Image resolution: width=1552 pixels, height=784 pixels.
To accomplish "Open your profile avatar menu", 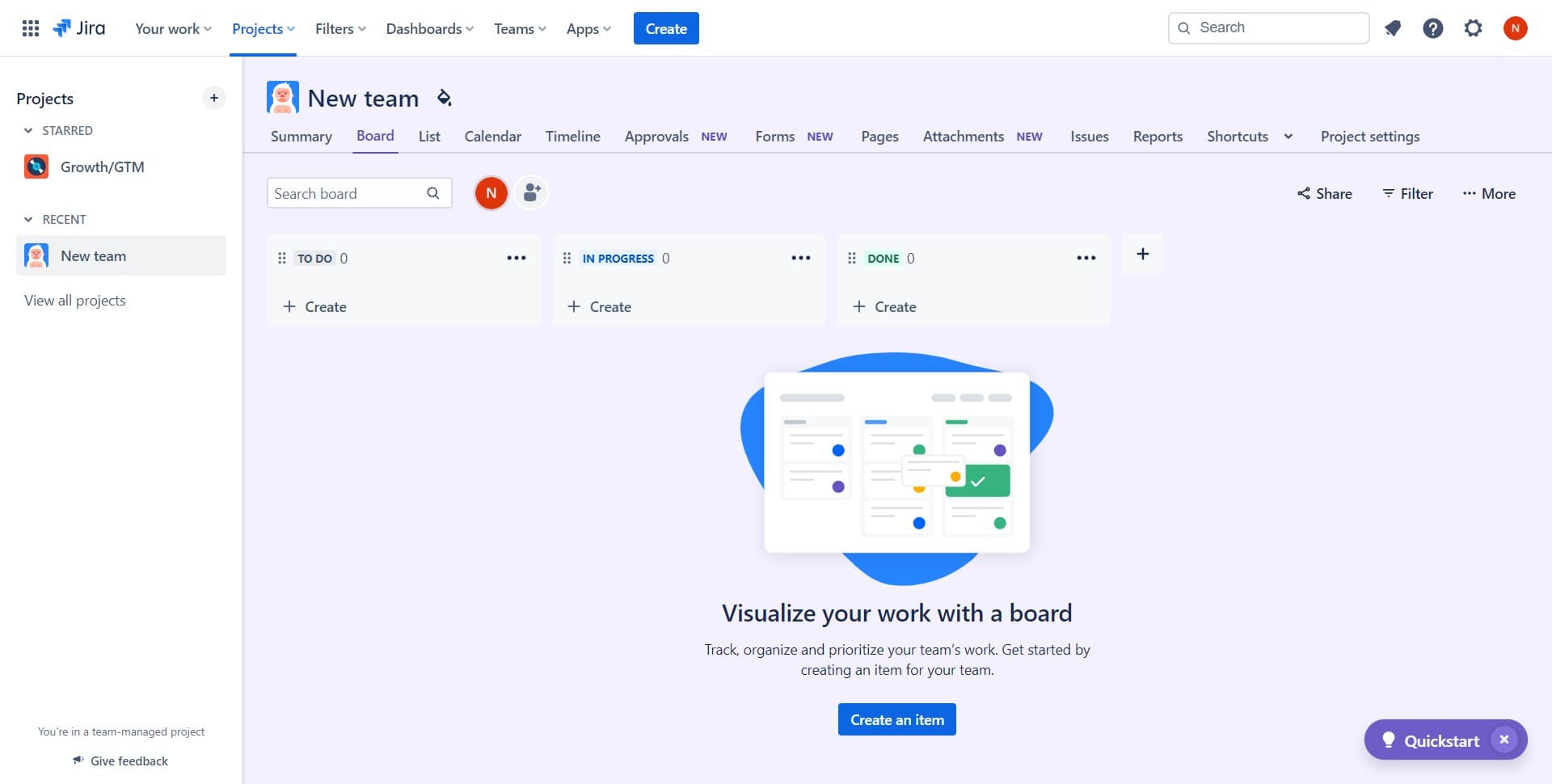I will point(1516,27).
